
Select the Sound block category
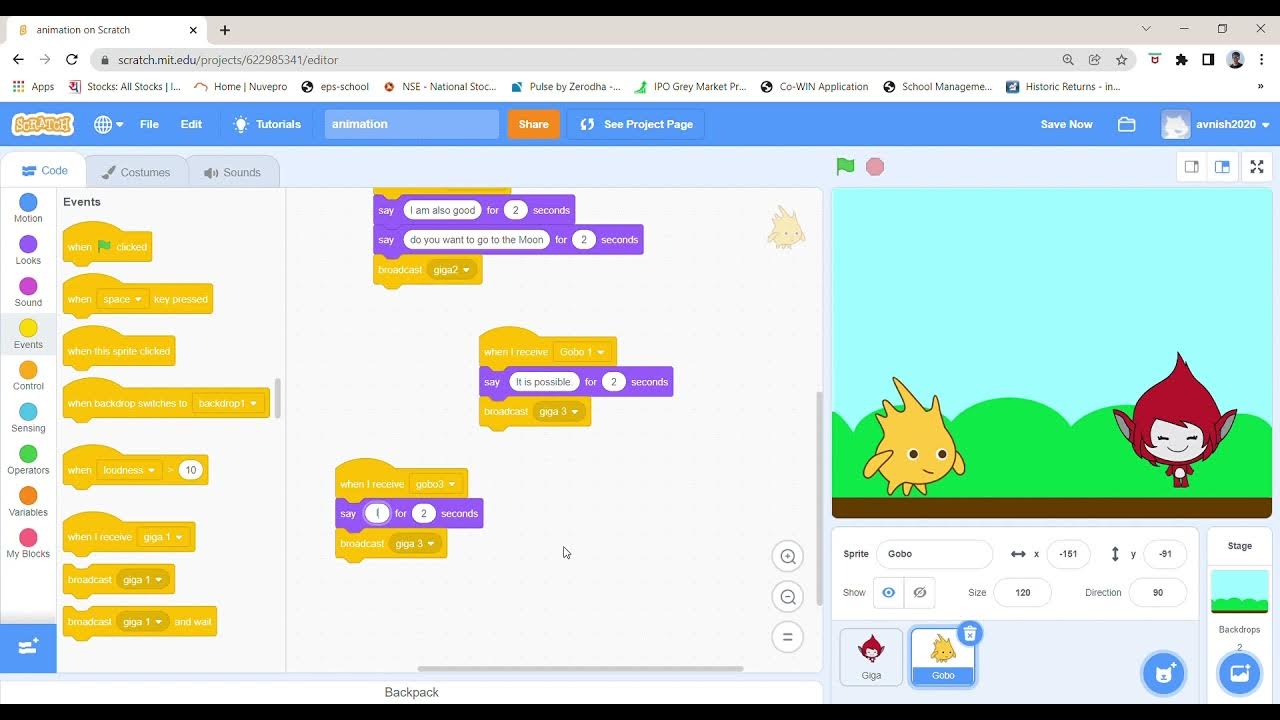click(x=28, y=292)
